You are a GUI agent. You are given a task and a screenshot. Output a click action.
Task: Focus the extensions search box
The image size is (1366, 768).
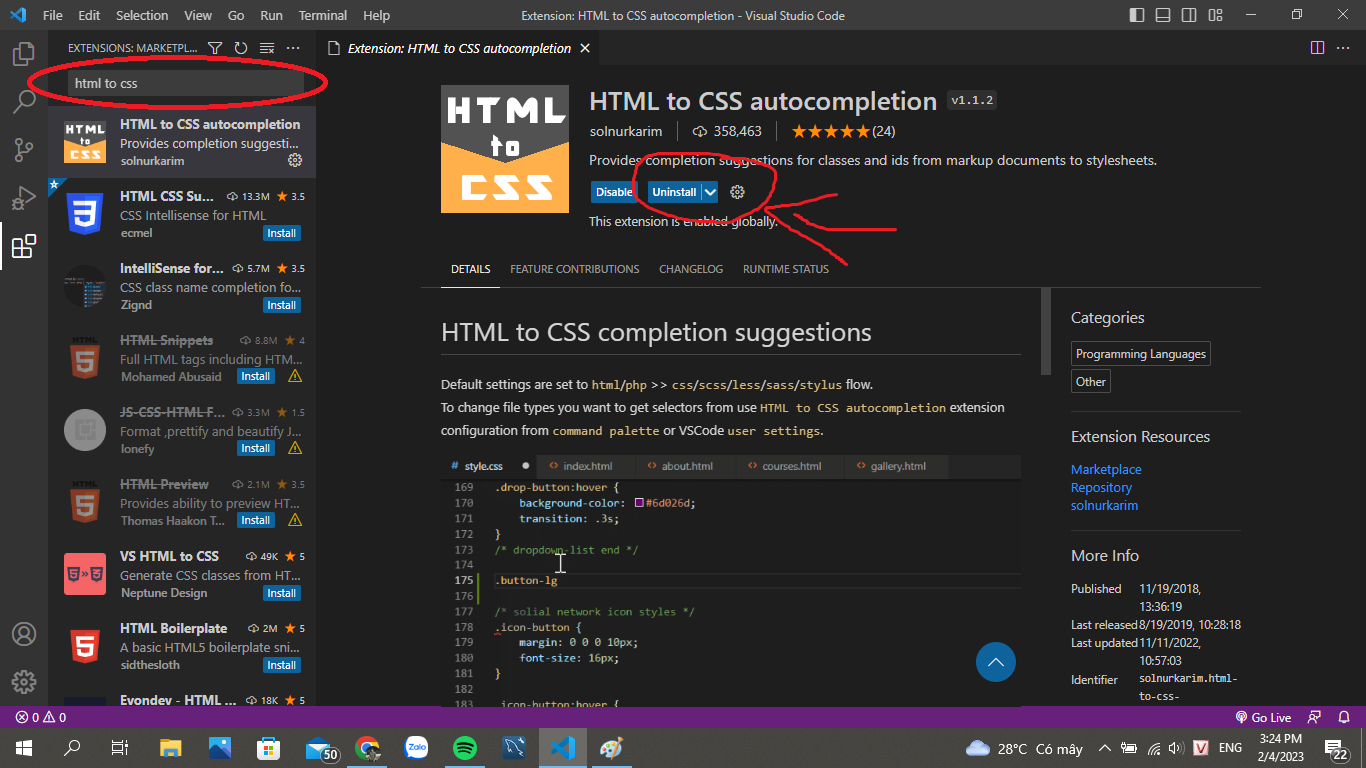coord(186,83)
